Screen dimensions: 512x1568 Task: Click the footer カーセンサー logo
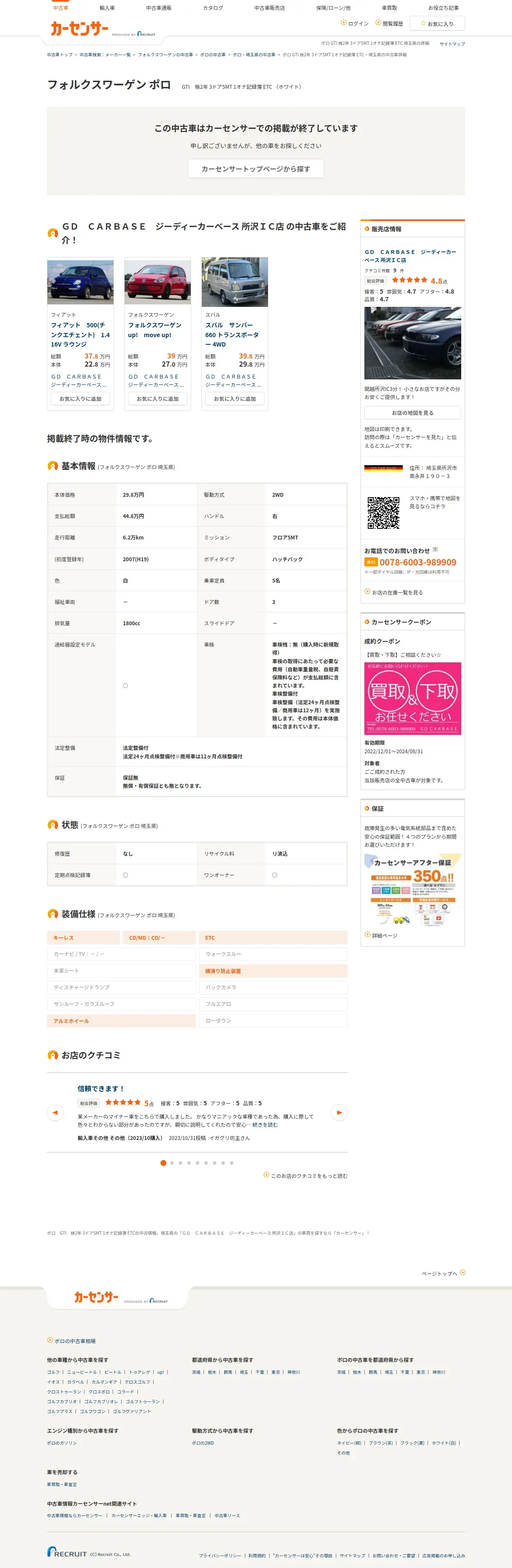coord(96,1297)
